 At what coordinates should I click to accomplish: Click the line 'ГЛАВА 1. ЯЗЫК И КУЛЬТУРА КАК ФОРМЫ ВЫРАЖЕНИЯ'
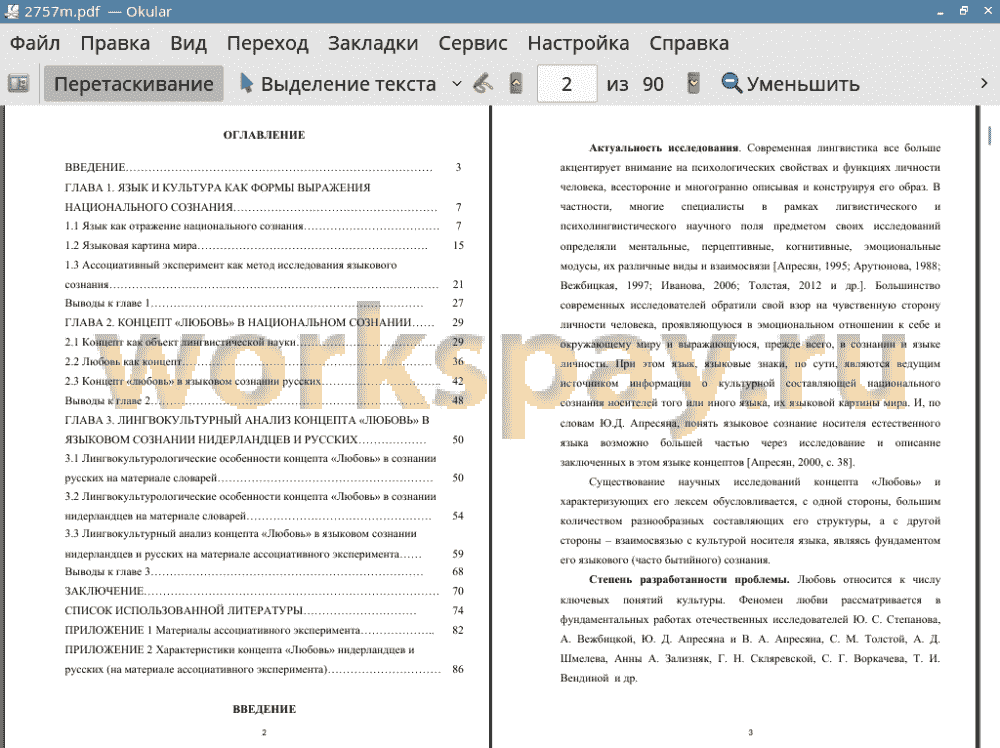pos(217,187)
